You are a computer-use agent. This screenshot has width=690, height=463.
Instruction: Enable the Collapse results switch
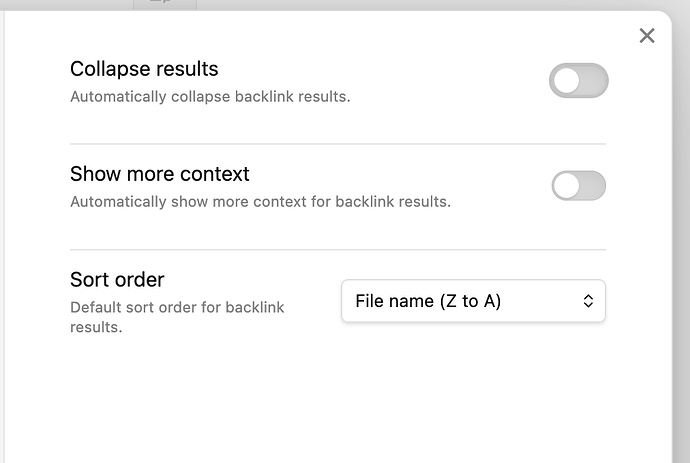coord(579,81)
